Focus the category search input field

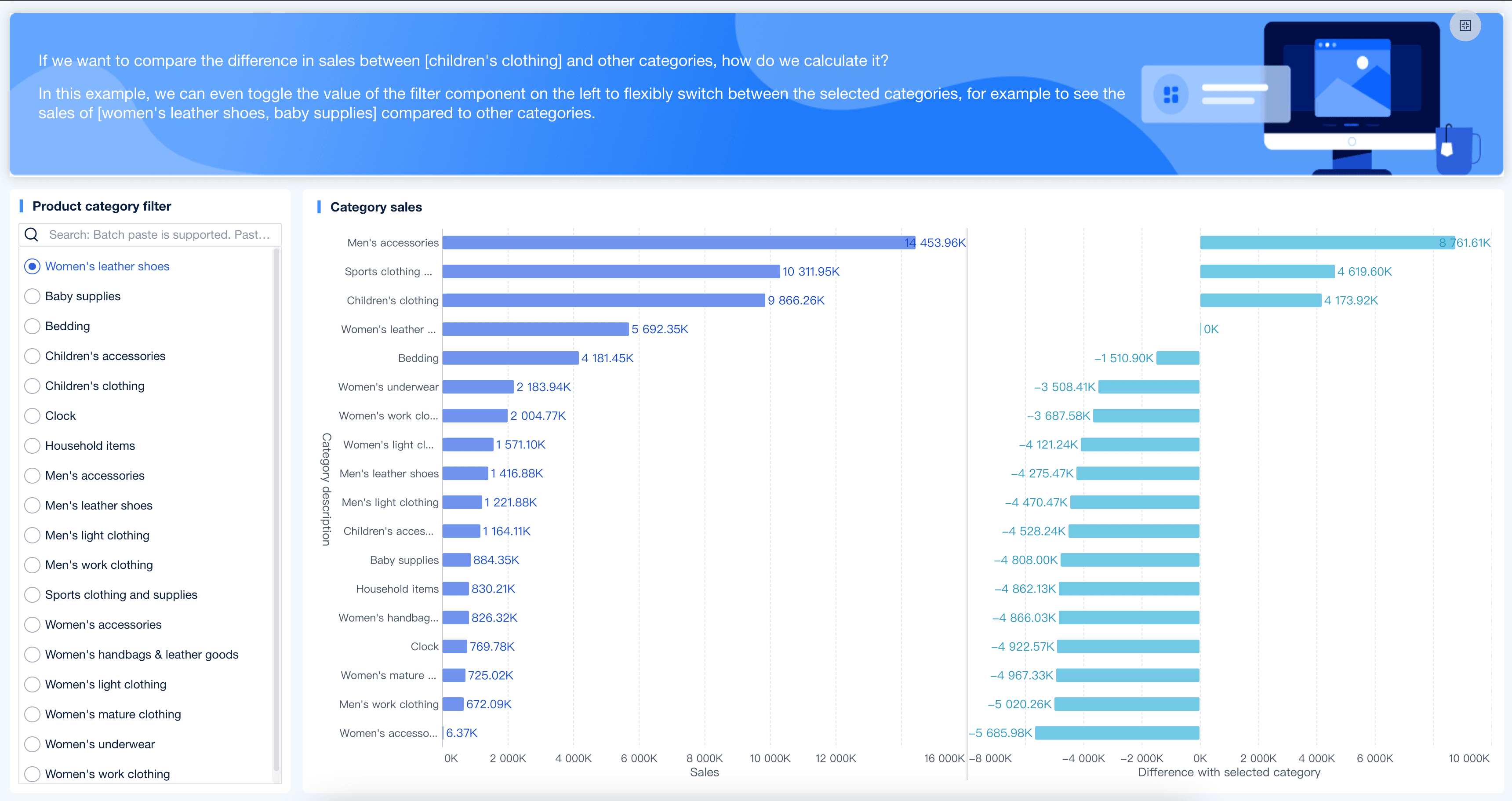(x=150, y=235)
